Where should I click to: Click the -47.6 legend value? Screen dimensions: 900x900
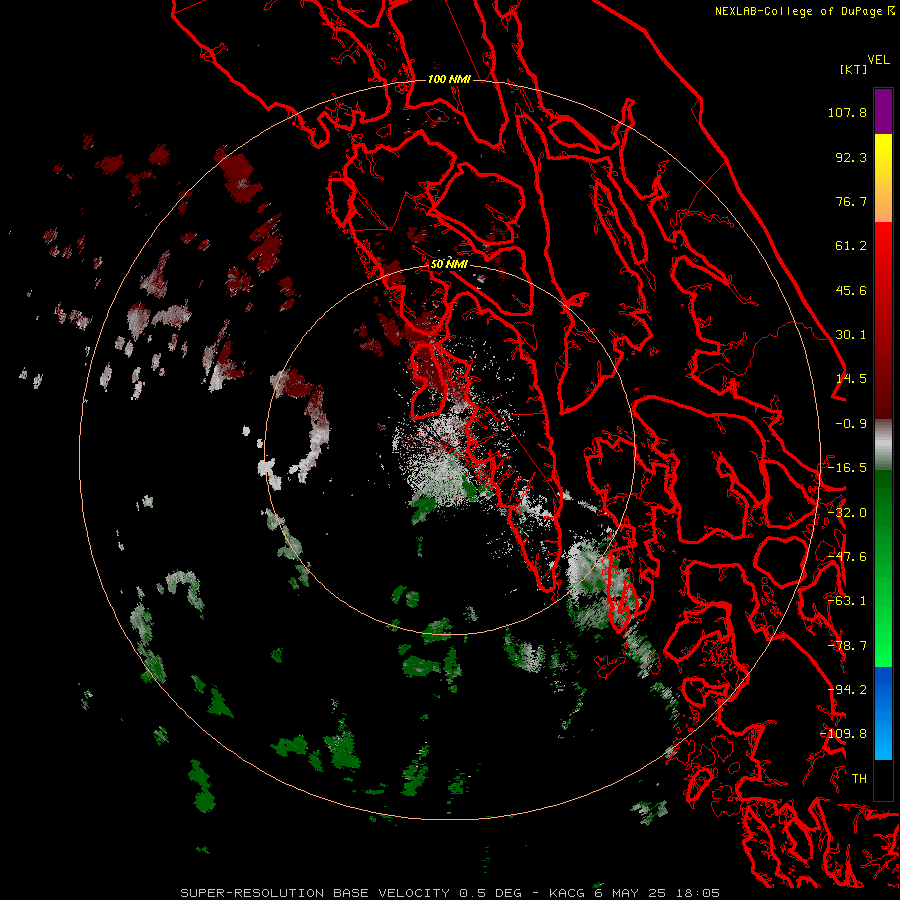pyautogui.click(x=847, y=557)
